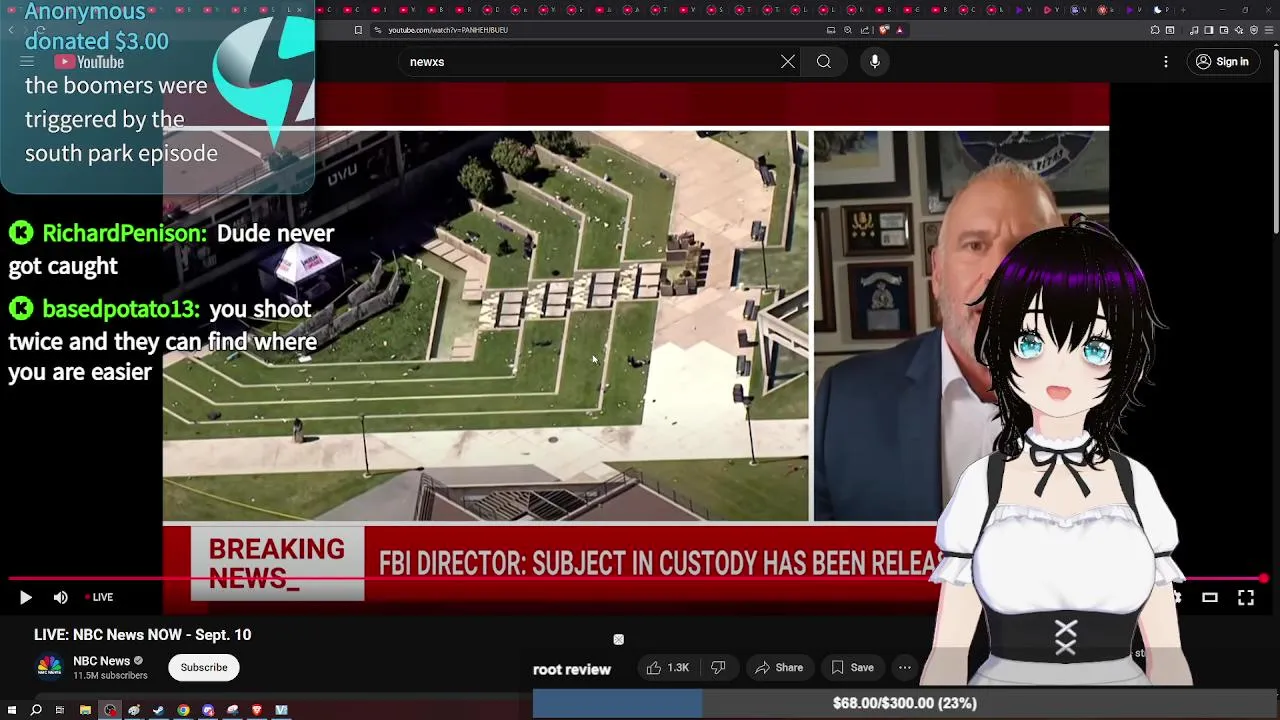Open media control music note icon
The height and width of the screenshot is (720, 1280).
tap(1194, 30)
